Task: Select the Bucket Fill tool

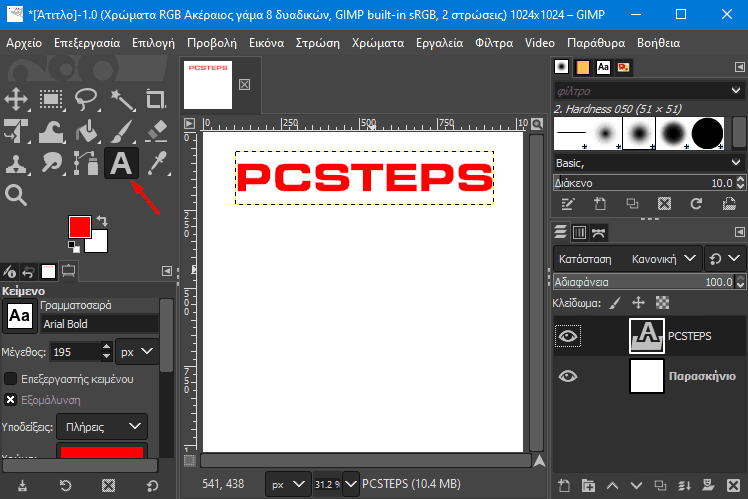Action: coord(86,131)
